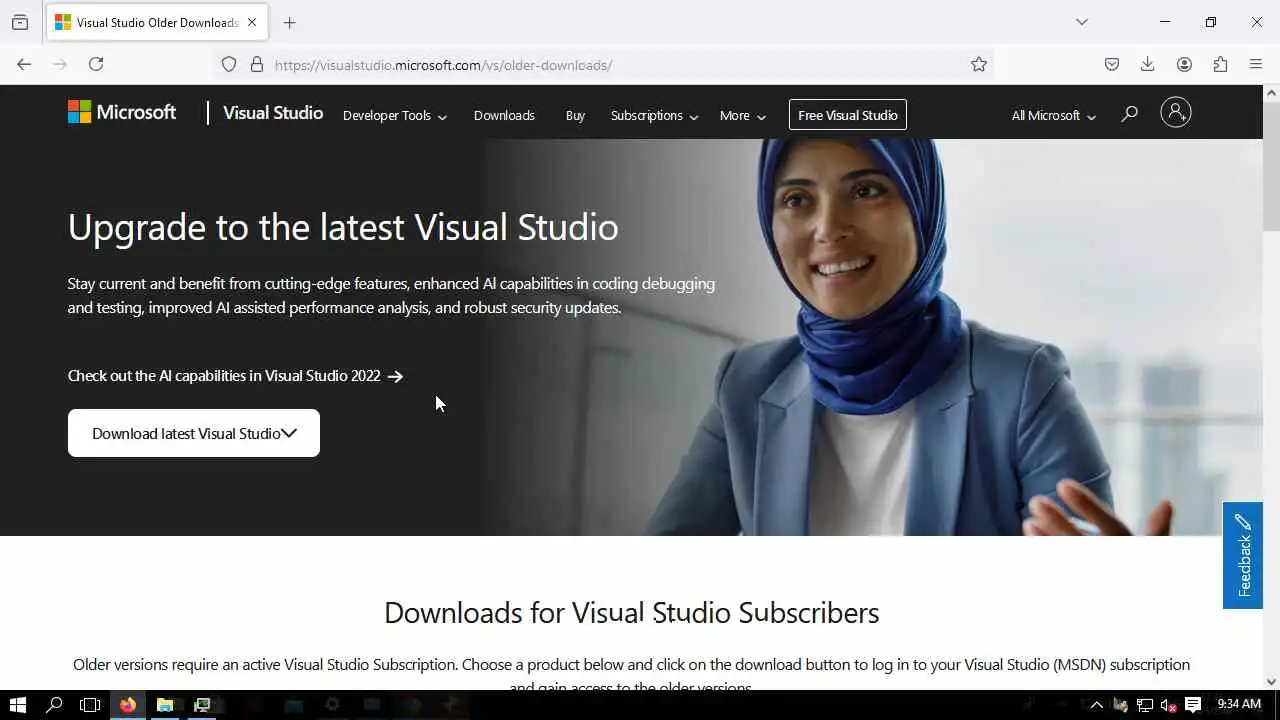This screenshot has height=720, width=1280.
Task: Expand All Microsoft menu
Action: (1054, 115)
